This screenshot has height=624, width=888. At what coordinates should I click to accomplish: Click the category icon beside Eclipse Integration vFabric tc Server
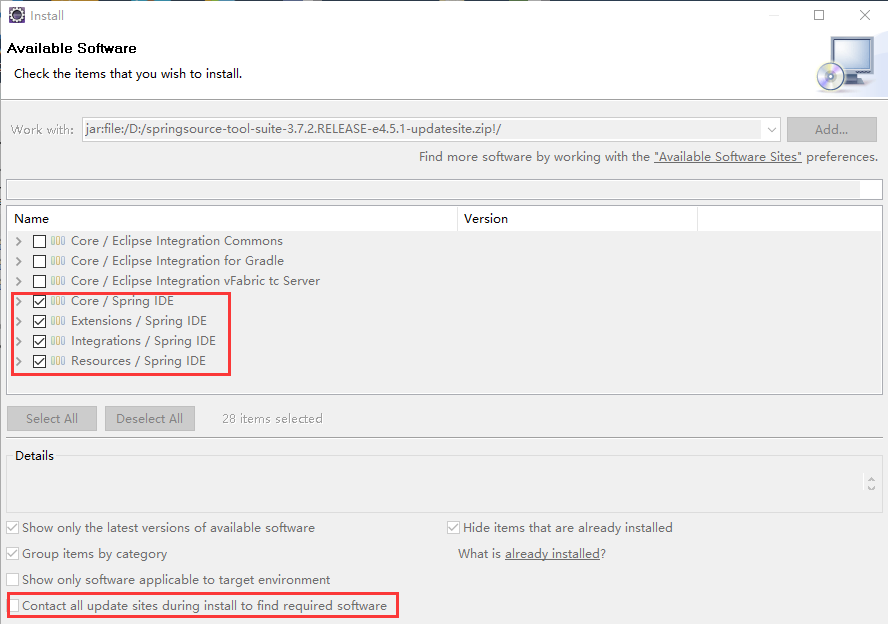[x=58, y=281]
